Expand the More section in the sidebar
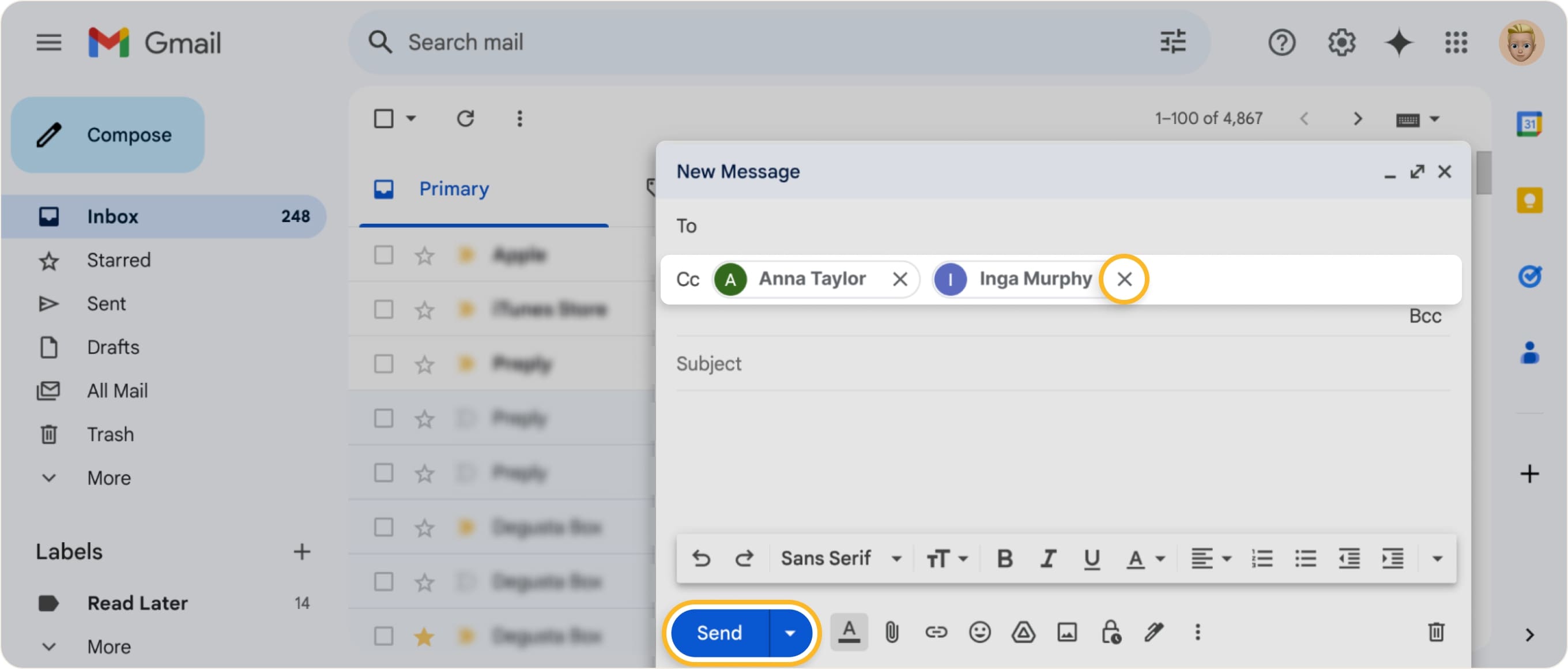Image resolution: width=1568 pixels, height=669 pixels. click(x=108, y=478)
